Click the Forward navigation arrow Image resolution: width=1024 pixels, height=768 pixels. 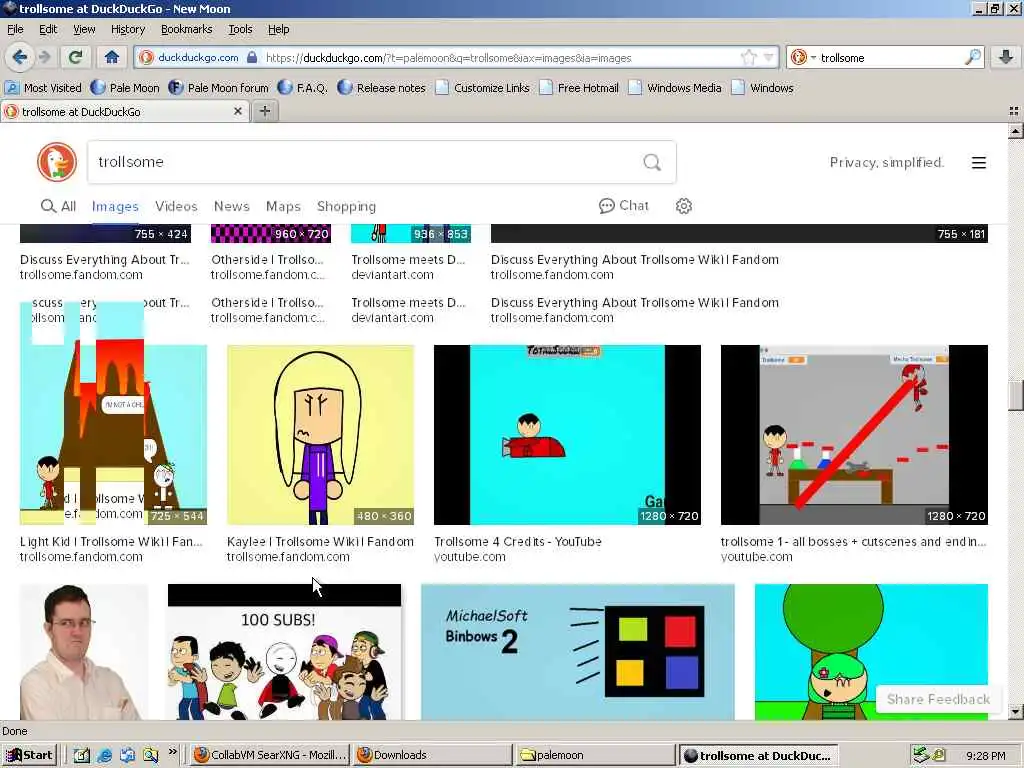(44, 57)
